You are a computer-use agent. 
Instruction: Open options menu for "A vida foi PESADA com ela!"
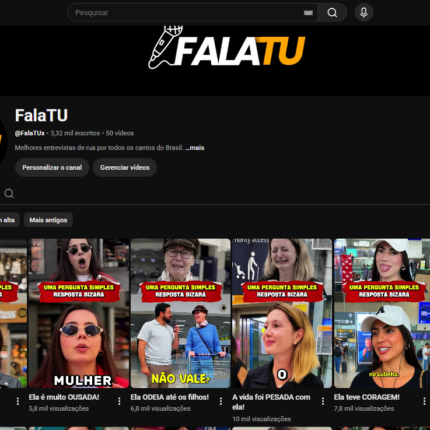[x=323, y=401]
